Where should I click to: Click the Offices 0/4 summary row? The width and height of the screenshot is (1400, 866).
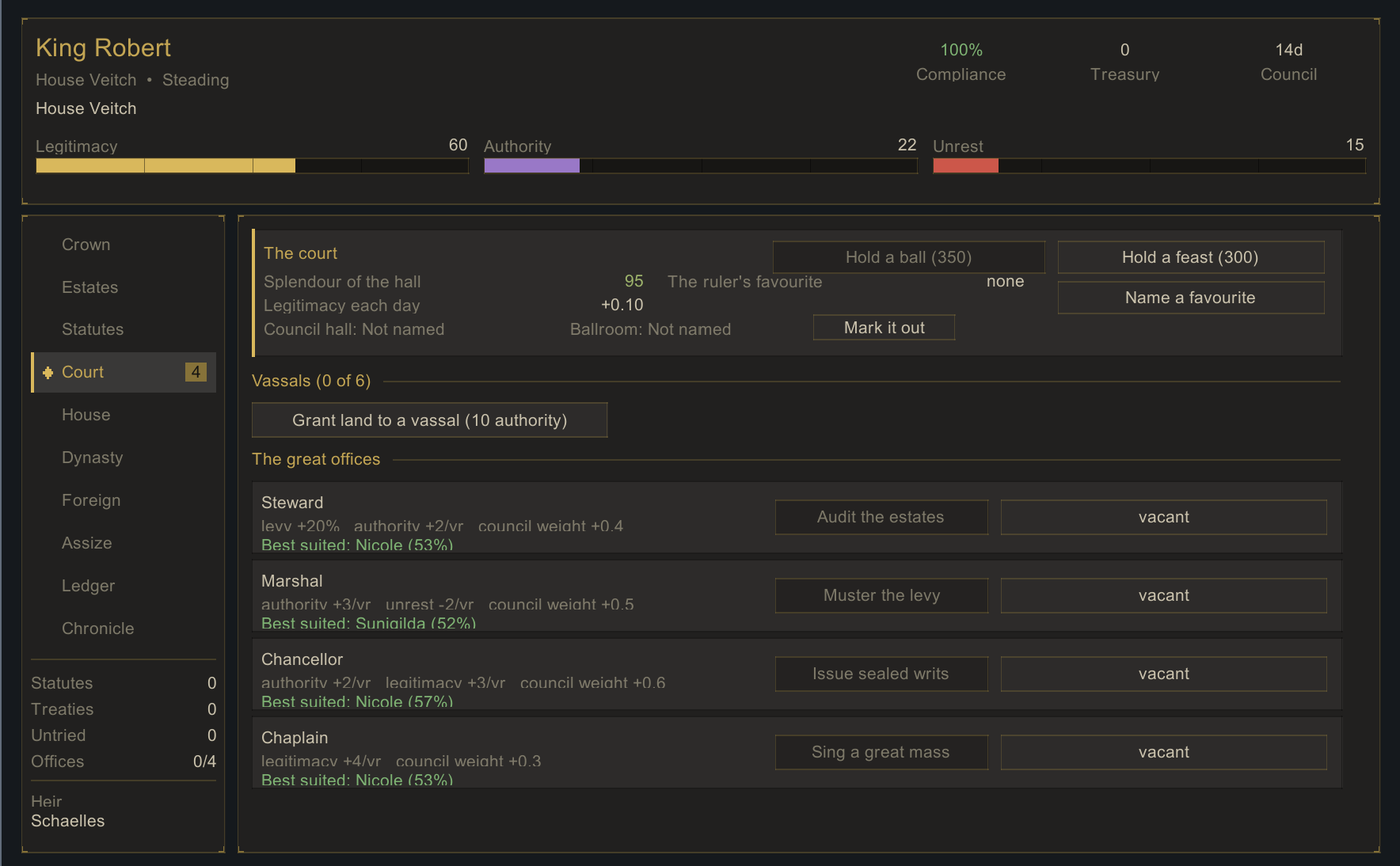pos(124,762)
